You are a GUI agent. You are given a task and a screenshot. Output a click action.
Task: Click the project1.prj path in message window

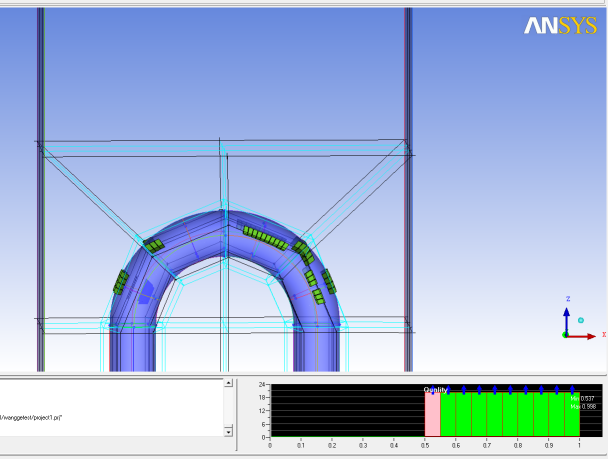coord(31,418)
